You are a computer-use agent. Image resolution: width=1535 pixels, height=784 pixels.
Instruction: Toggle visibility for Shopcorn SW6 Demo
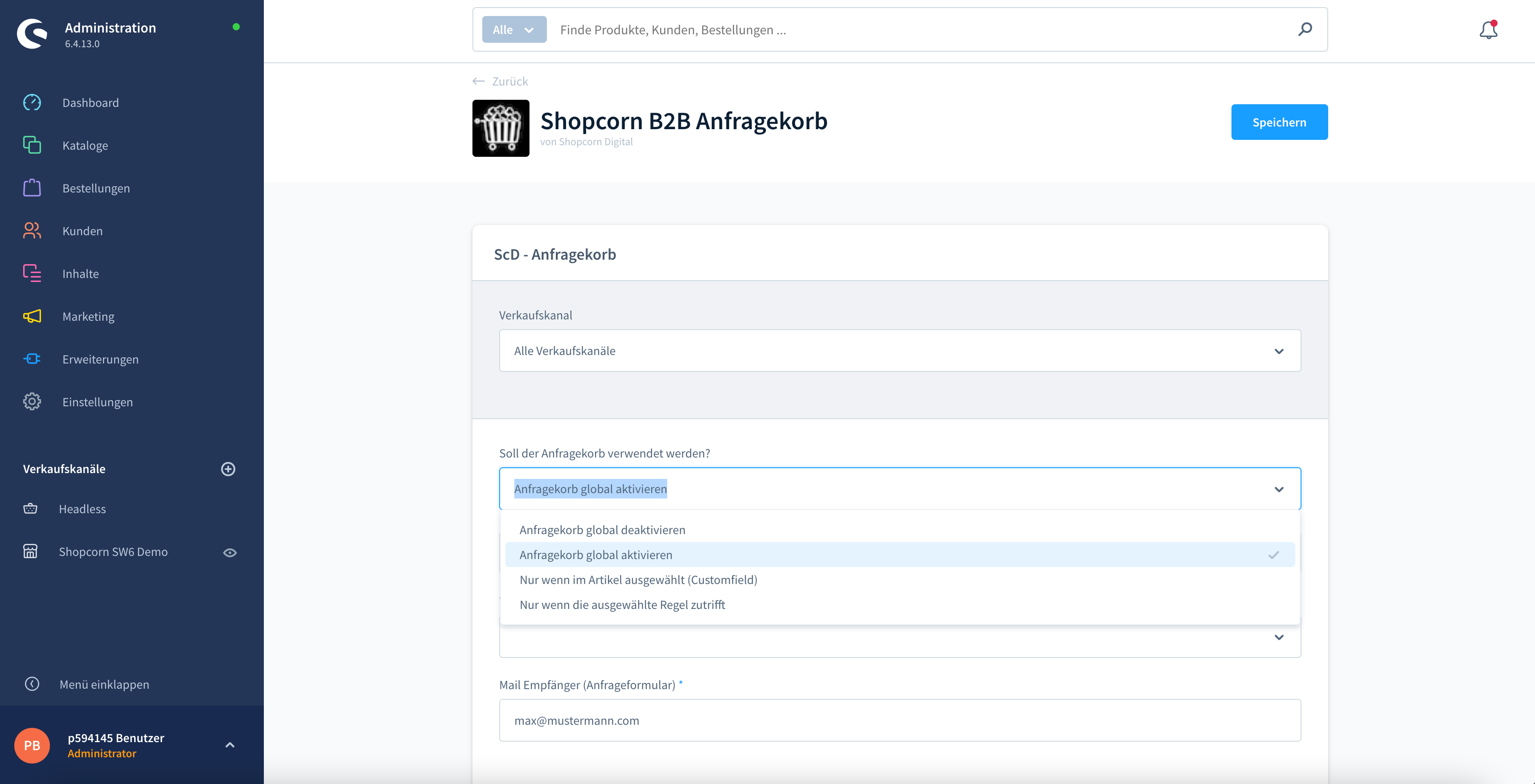click(x=230, y=551)
